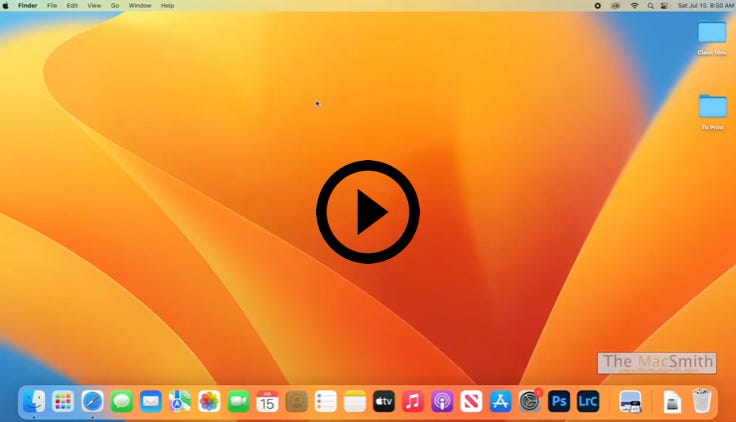The height and width of the screenshot is (422, 736).
Task: Start FaceTime from the Dock
Action: [x=238, y=401]
